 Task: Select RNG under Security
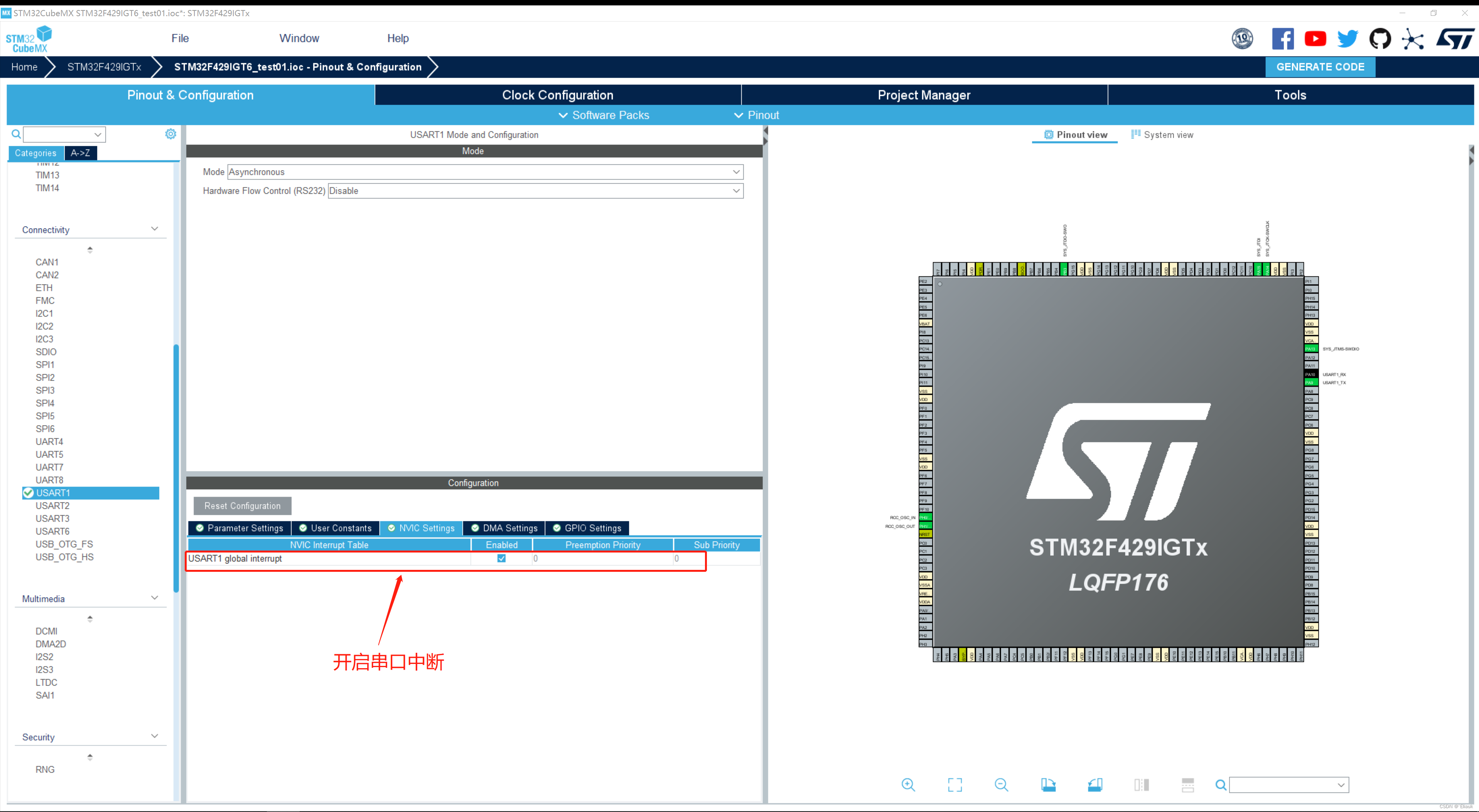[45, 770]
